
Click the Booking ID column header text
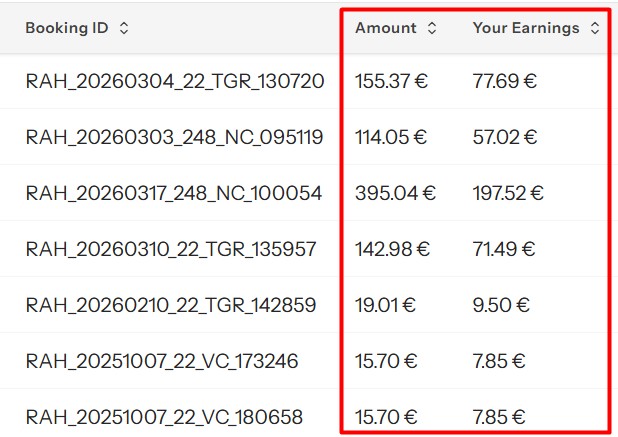[x=67, y=29]
